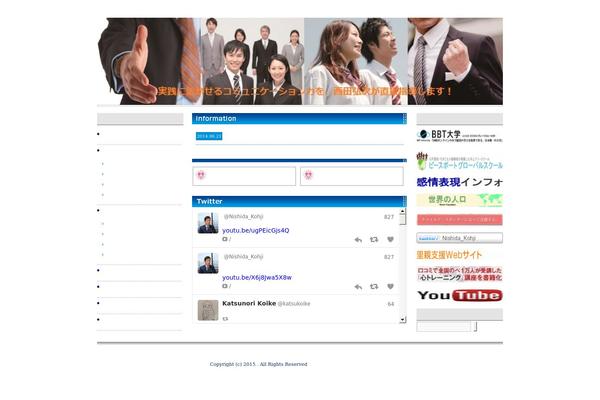600x400 pixels.
Task: Open the 里親支援Webサイト banner
Action: point(449,255)
